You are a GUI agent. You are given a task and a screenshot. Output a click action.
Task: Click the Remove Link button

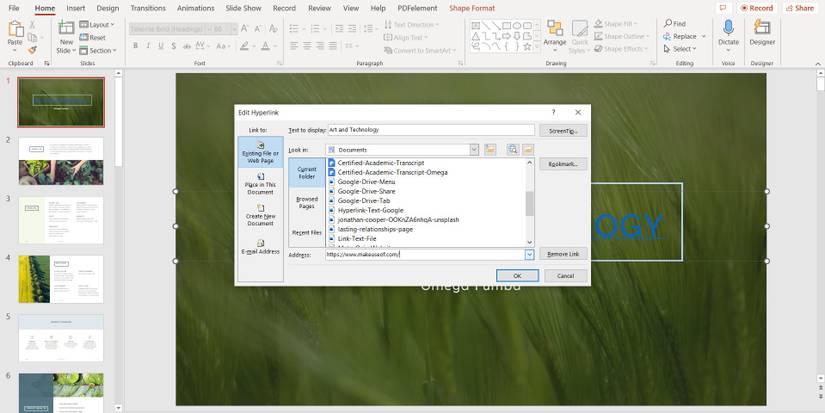tap(563, 254)
